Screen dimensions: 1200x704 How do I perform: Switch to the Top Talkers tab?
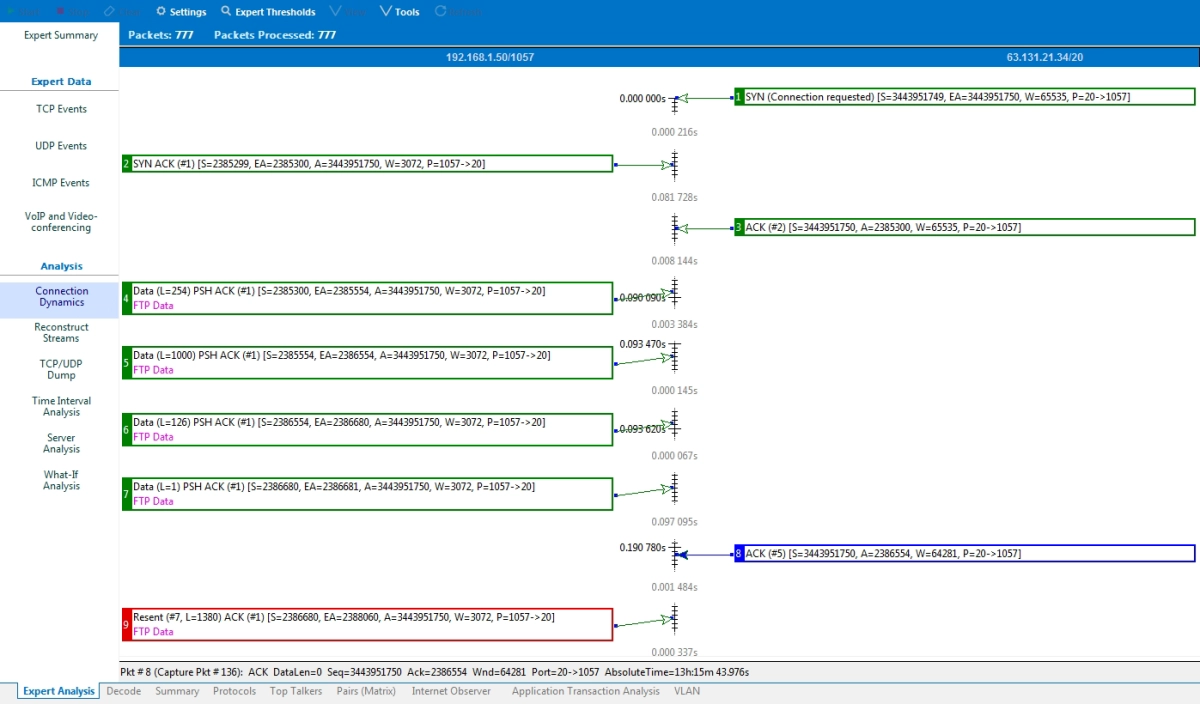(x=298, y=691)
